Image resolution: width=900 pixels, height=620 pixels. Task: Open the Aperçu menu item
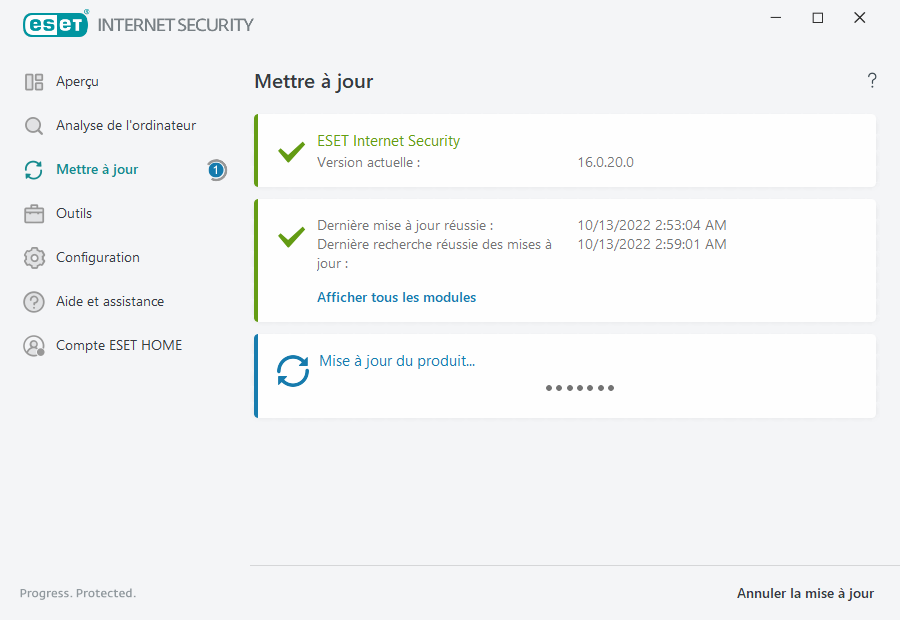(x=77, y=82)
